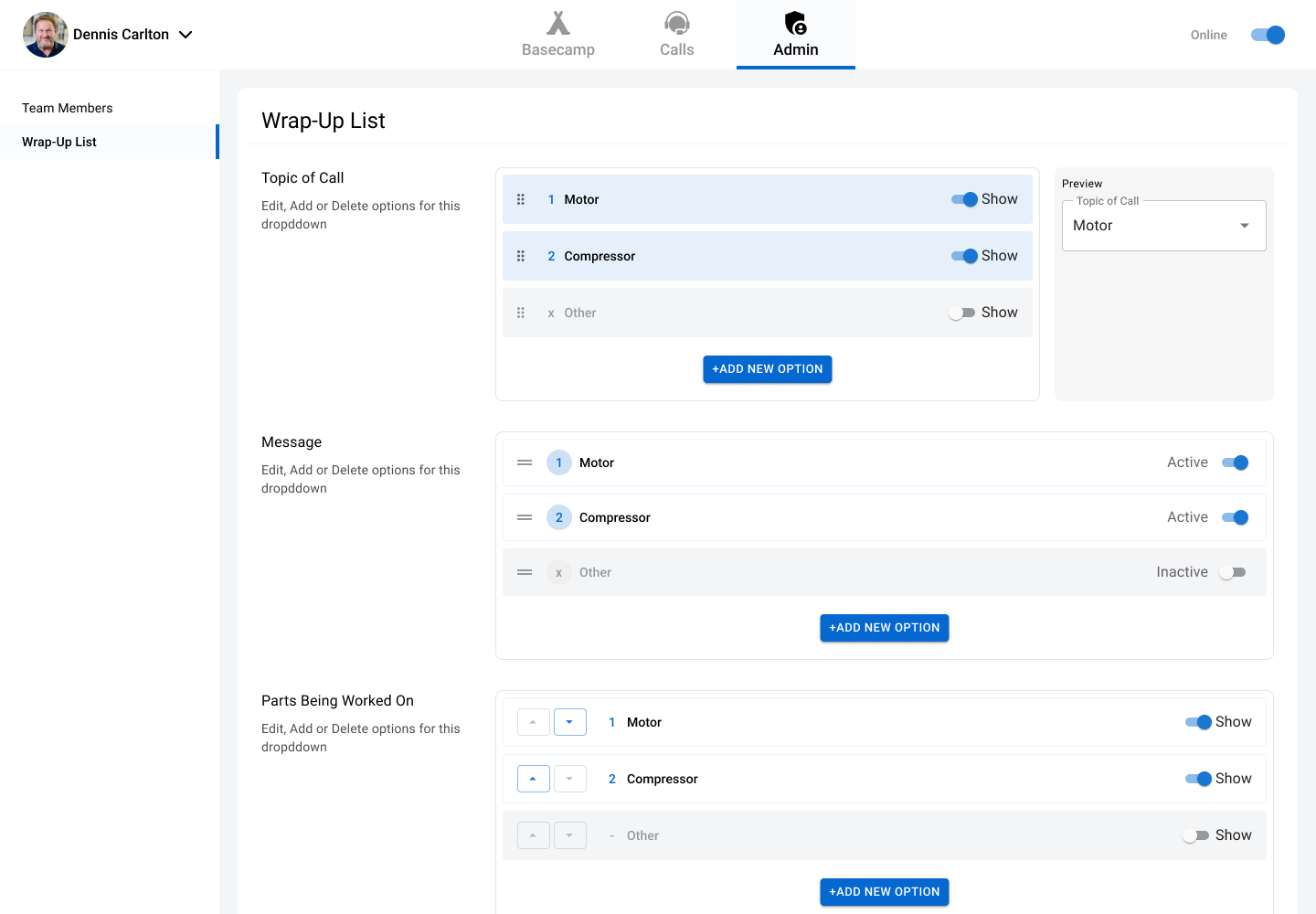The height and width of the screenshot is (914, 1316).
Task: Expand the Dennis Carlton user menu chevron
Action: 186,35
